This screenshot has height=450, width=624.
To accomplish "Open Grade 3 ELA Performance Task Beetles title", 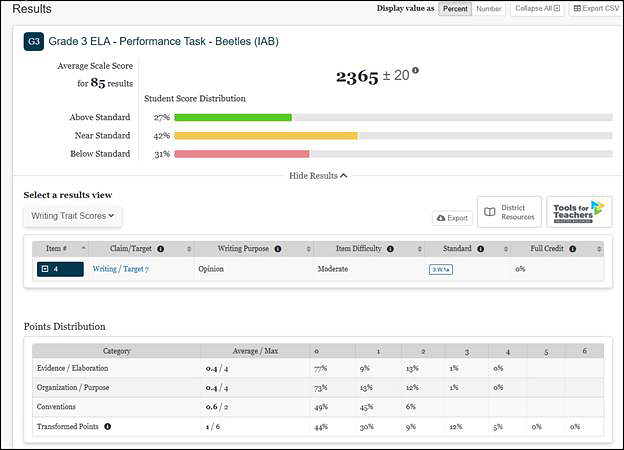I will coord(164,41).
